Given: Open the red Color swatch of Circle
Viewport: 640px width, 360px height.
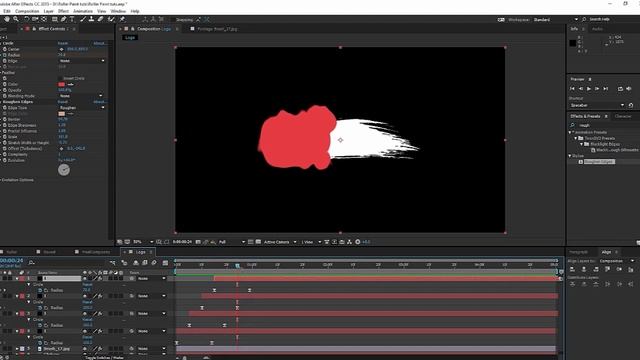Looking at the screenshot, I should click(x=62, y=84).
